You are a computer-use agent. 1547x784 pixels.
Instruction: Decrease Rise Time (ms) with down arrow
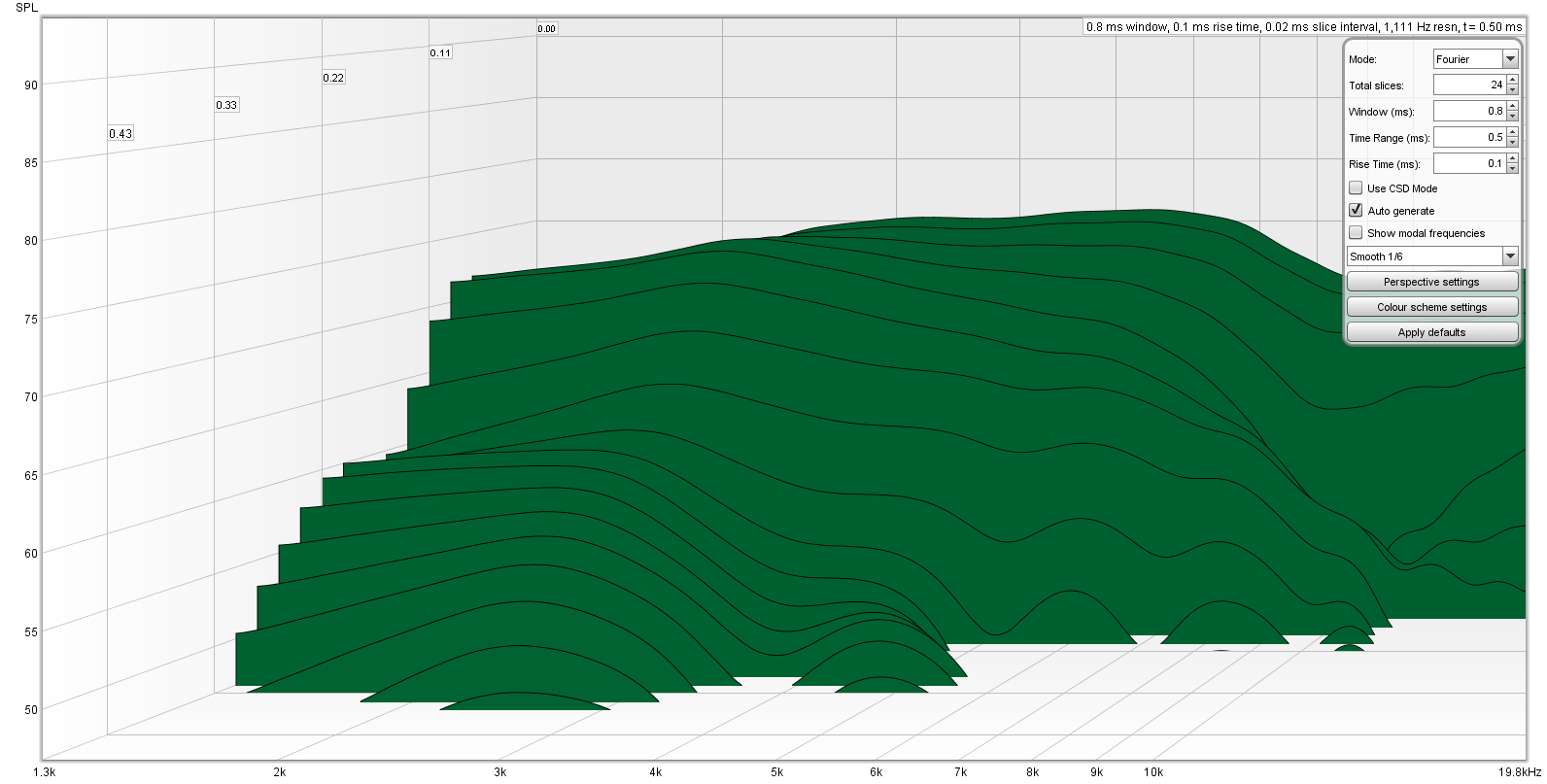click(1512, 169)
